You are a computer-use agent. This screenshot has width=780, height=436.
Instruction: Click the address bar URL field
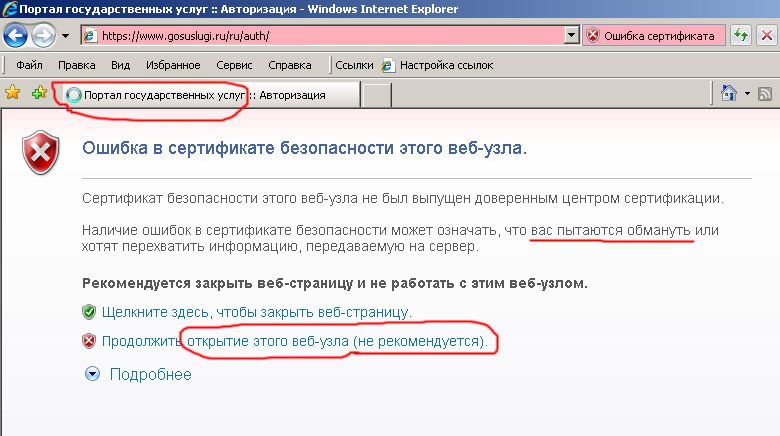[x=323, y=36]
